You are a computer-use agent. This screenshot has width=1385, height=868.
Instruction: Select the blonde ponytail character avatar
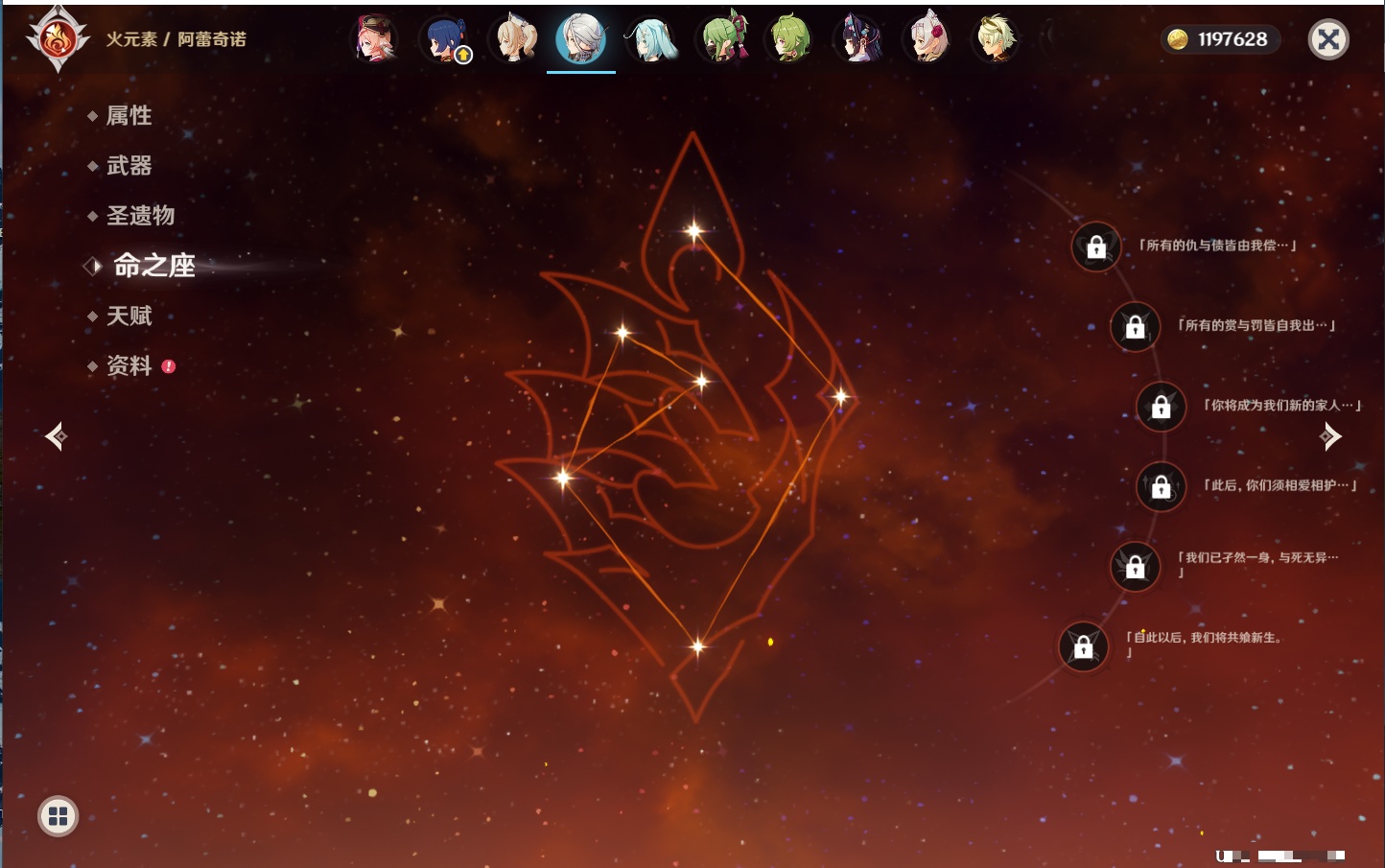(x=515, y=39)
